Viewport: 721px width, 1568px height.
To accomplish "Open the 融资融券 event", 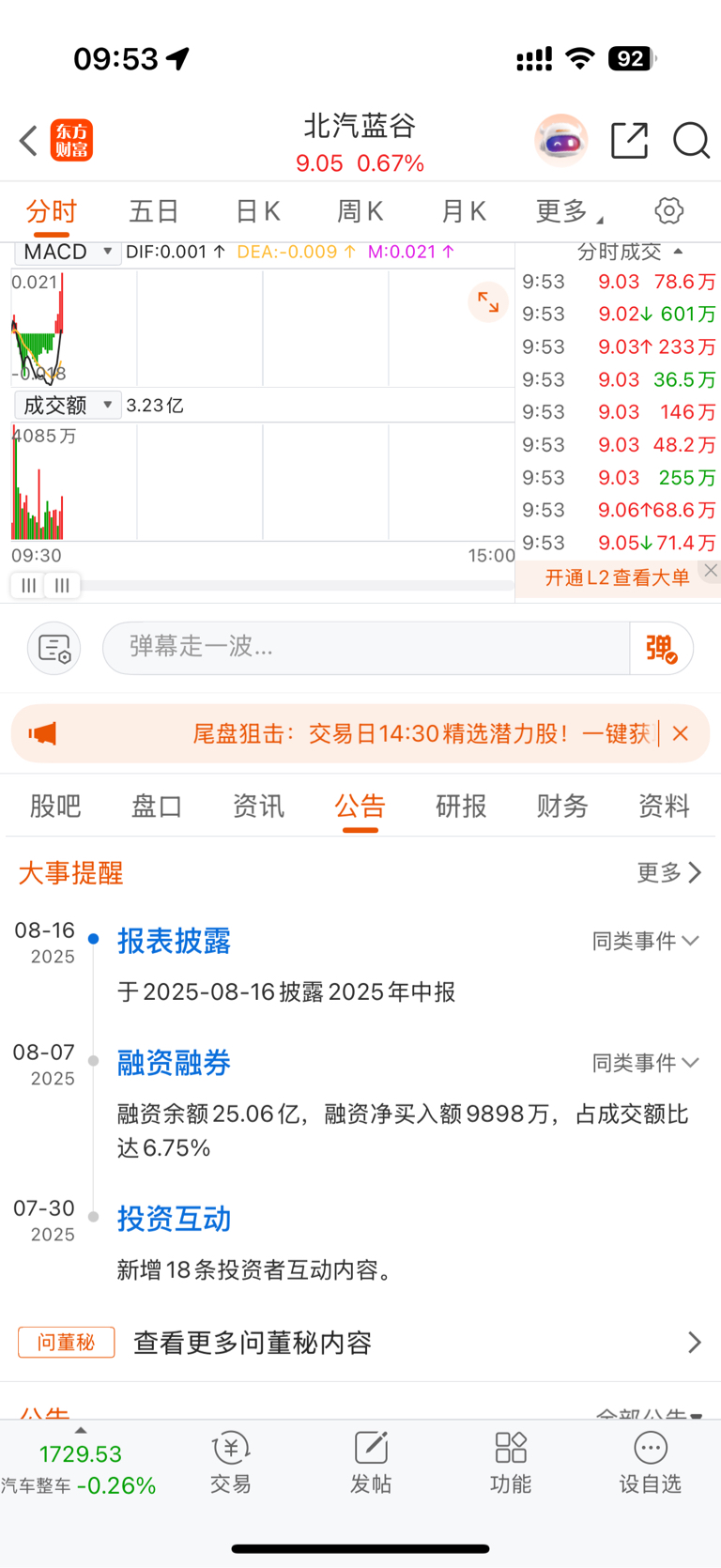I will tap(175, 1063).
